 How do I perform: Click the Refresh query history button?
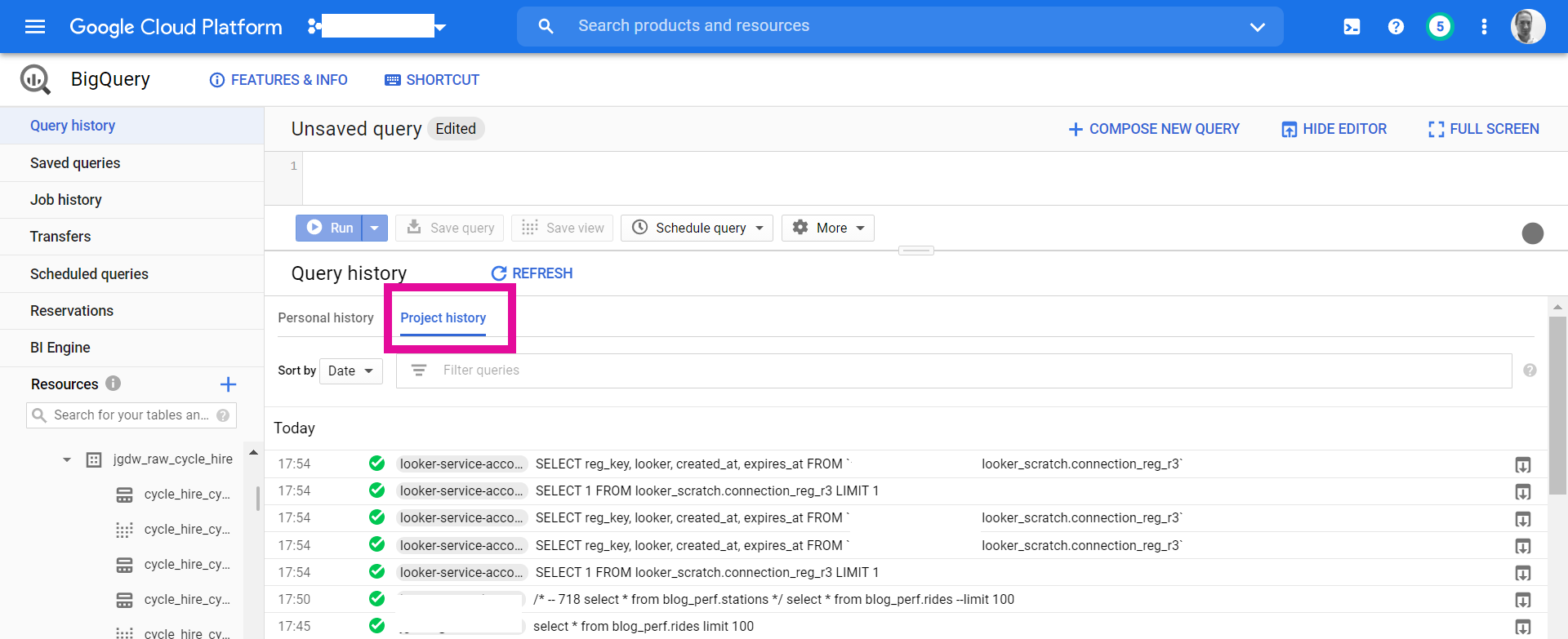532,273
